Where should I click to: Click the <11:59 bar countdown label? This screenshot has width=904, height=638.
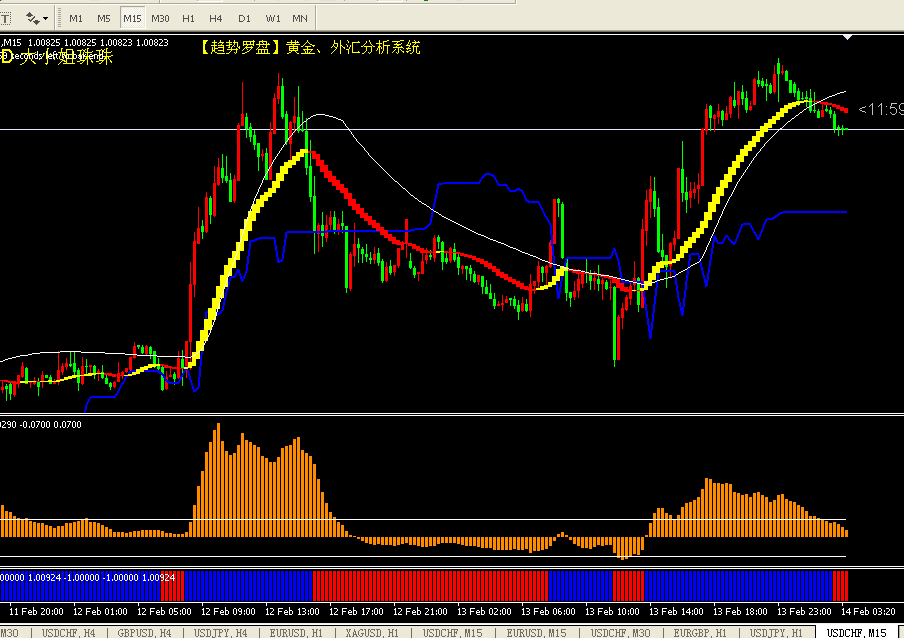pyautogui.click(x=880, y=109)
